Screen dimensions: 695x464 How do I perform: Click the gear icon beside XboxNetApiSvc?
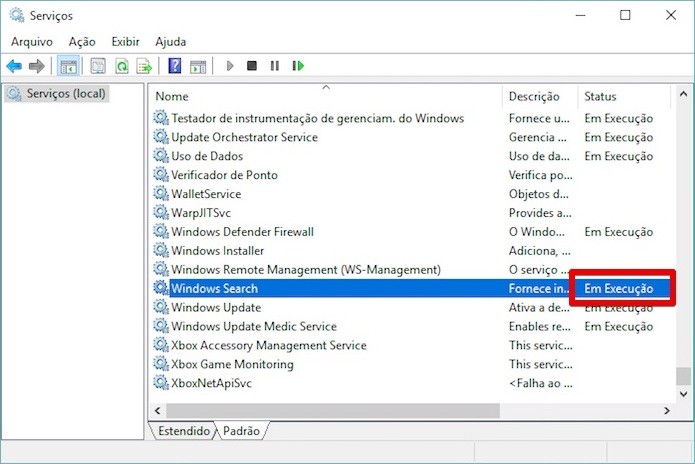point(161,383)
